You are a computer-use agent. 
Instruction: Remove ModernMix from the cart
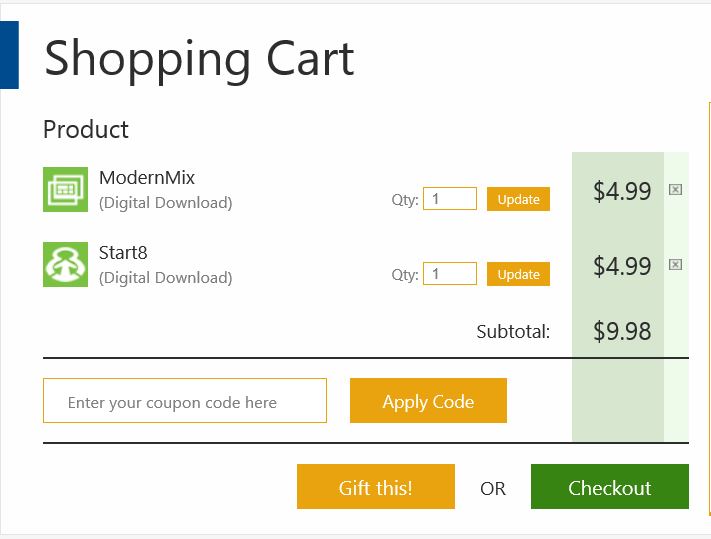click(x=675, y=189)
